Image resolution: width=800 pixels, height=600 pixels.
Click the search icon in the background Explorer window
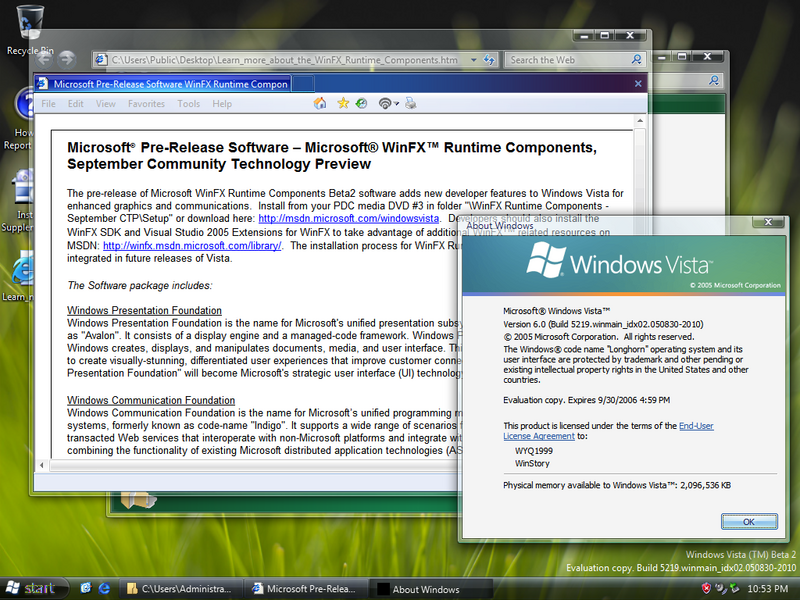pyautogui.click(x=714, y=80)
